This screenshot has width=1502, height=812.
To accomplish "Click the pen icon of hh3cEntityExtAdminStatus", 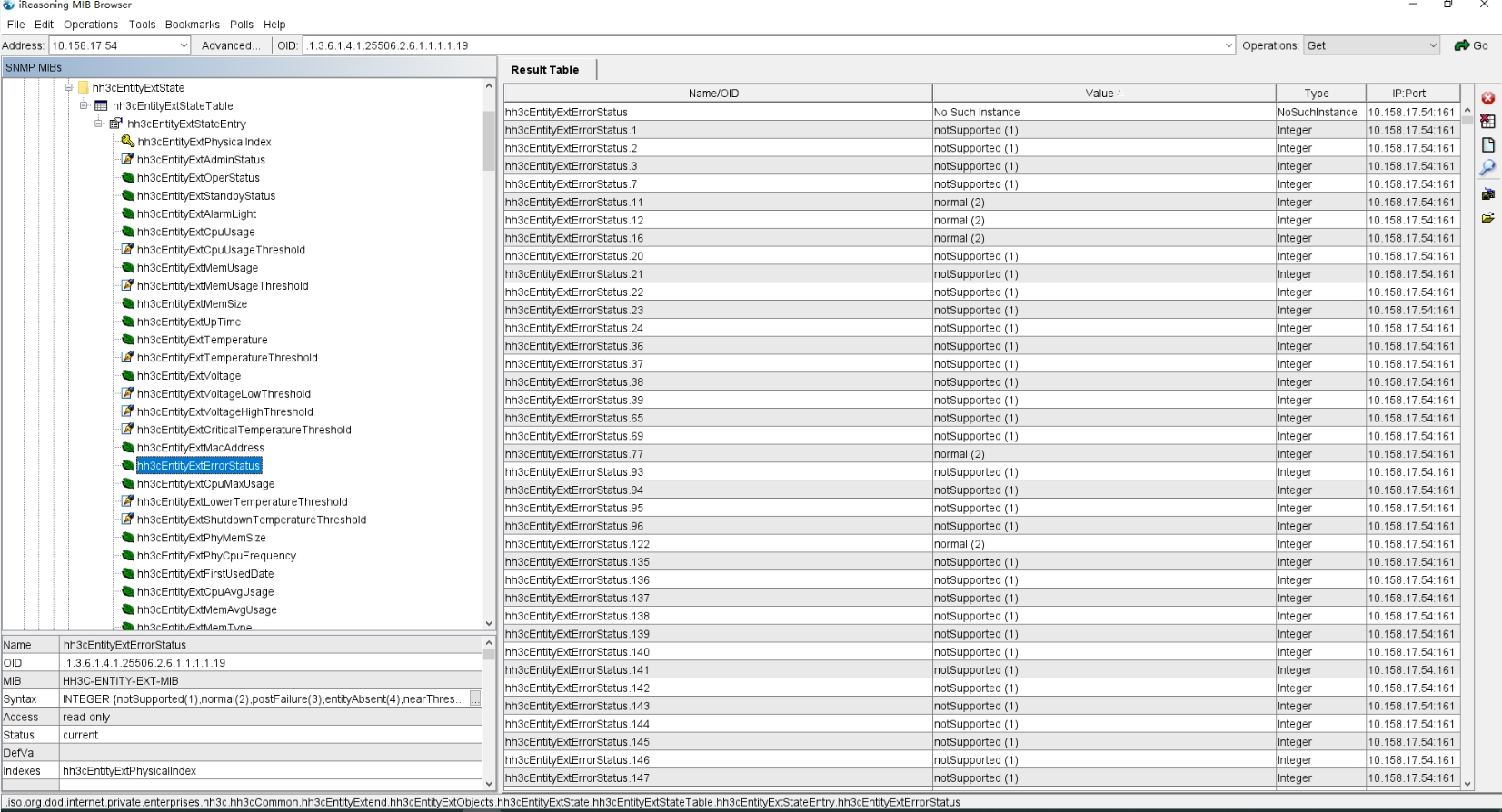I will click(128, 160).
